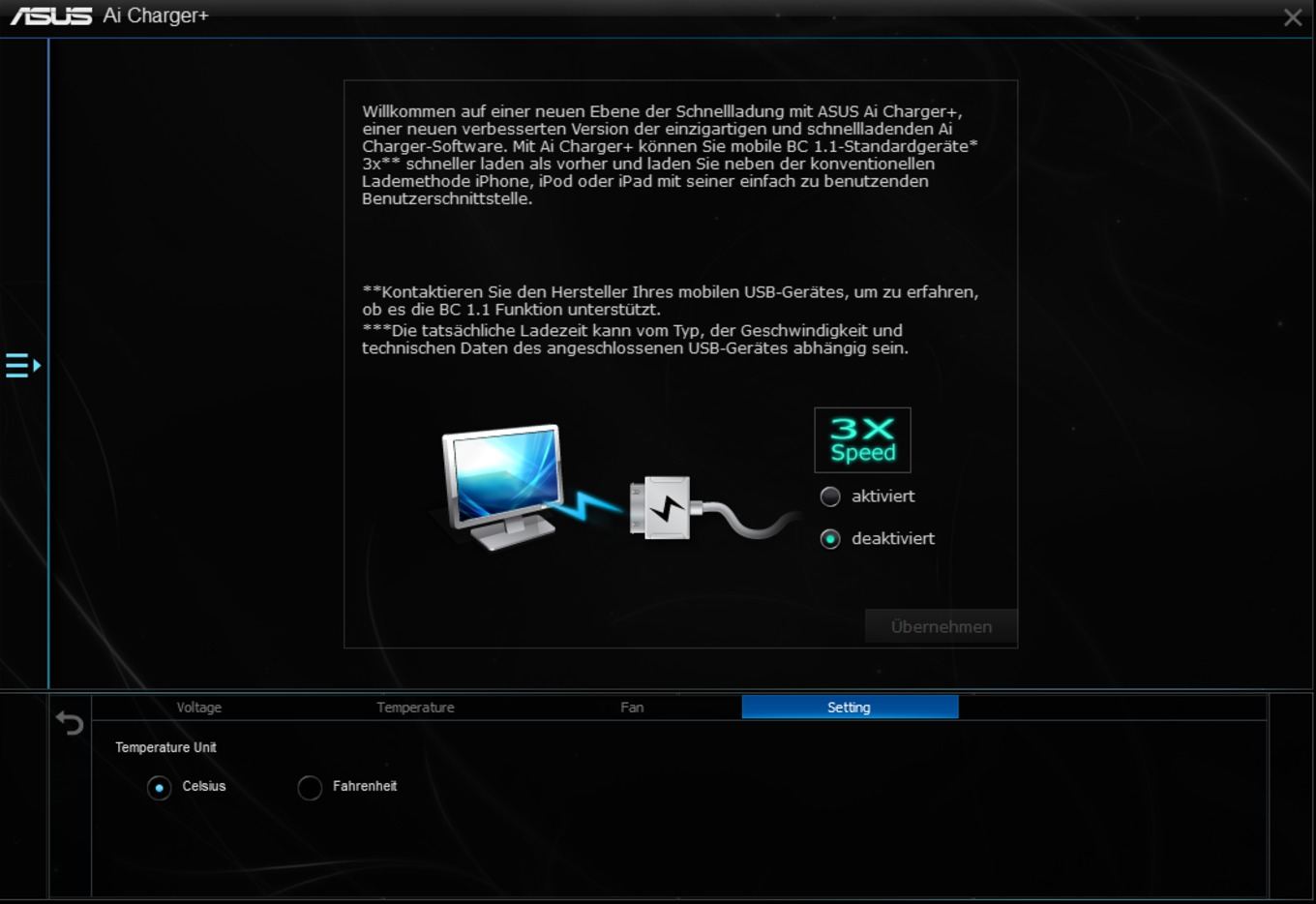The width and height of the screenshot is (1316, 904).
Task: Click the back arrow icon
Action: [70, 722]
